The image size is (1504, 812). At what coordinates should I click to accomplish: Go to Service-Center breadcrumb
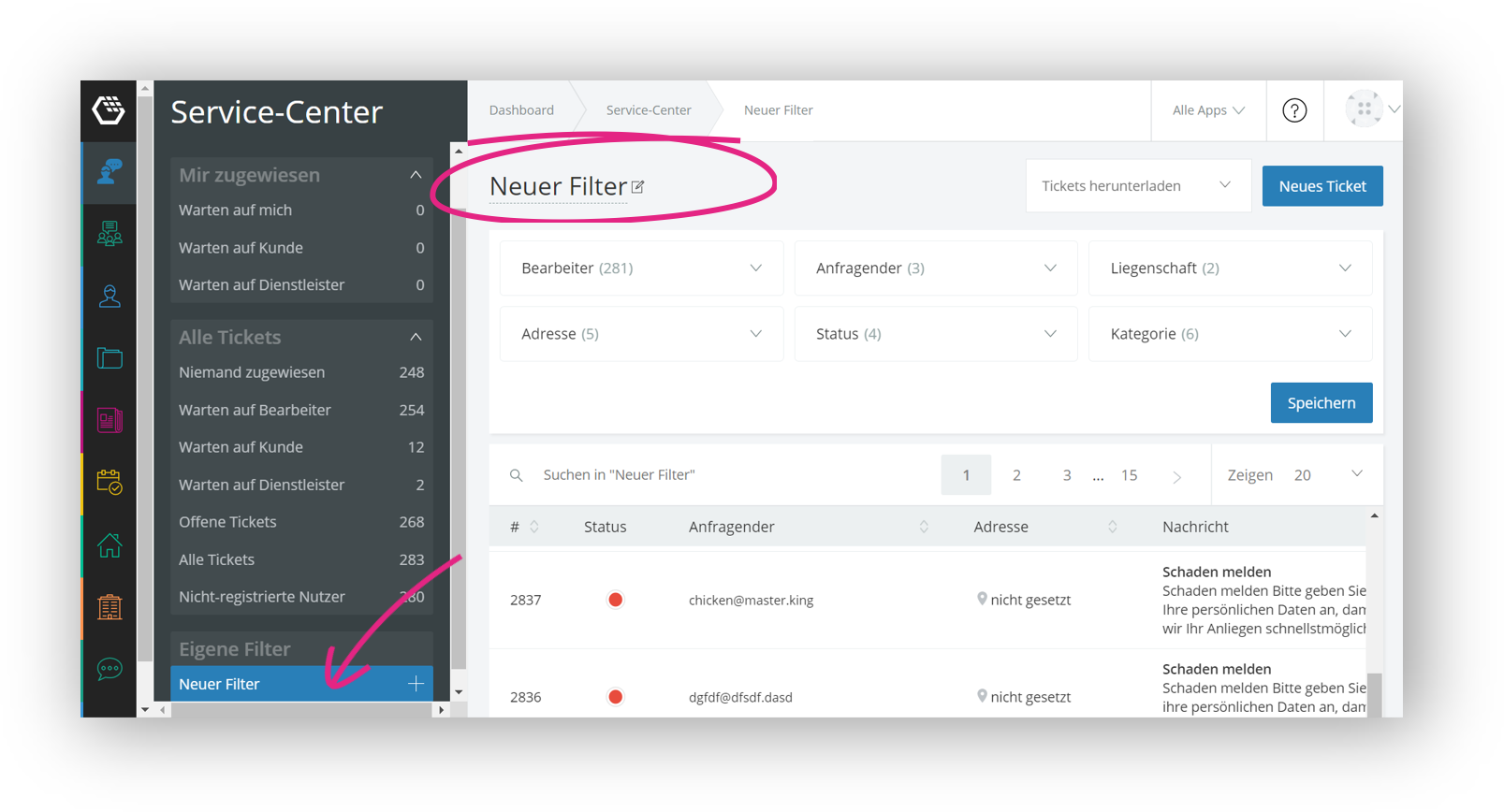[649, 110]
